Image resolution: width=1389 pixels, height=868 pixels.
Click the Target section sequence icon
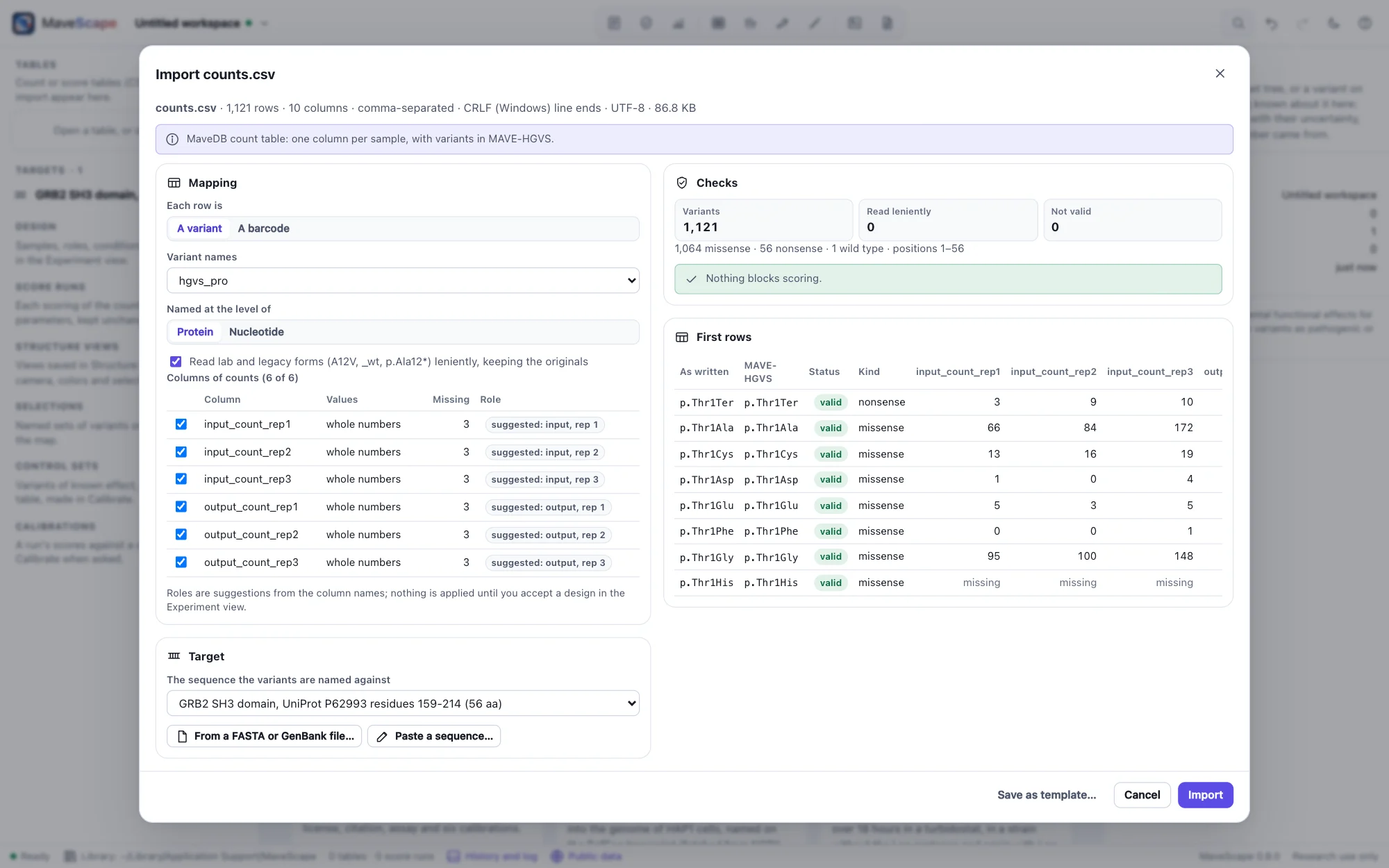tap(174, 656)
